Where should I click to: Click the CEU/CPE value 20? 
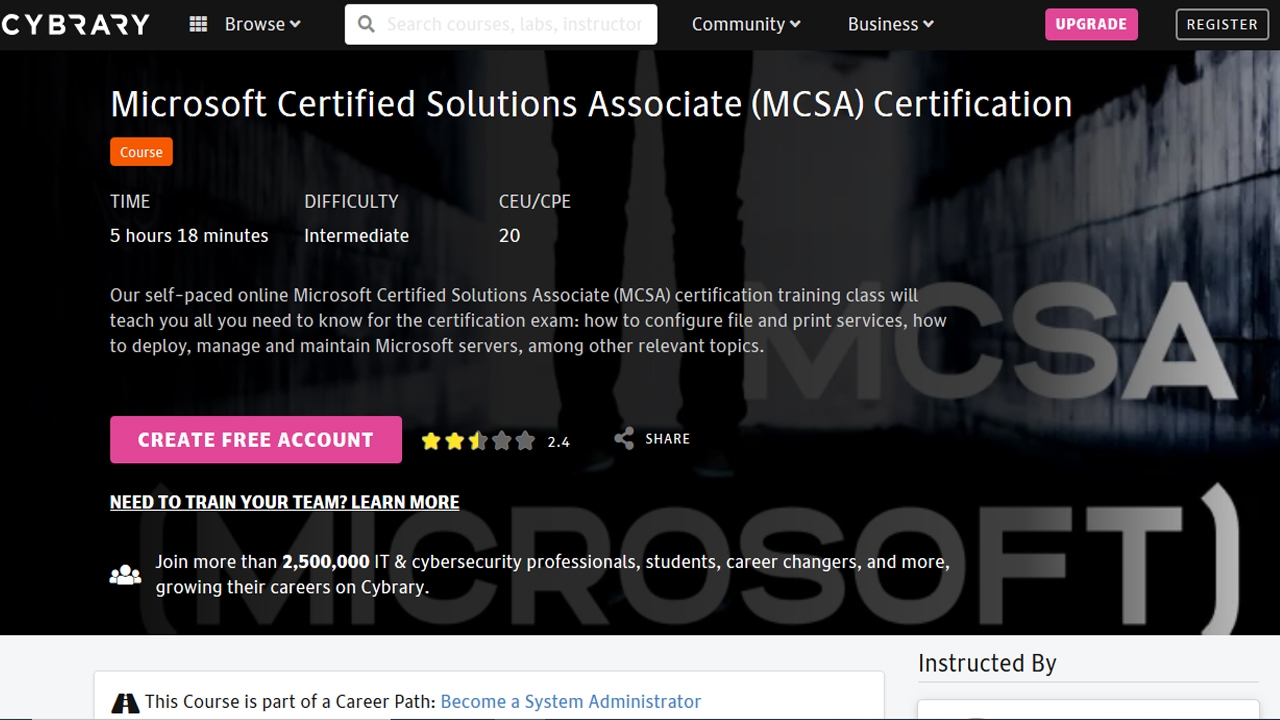[x=510, y=236]
